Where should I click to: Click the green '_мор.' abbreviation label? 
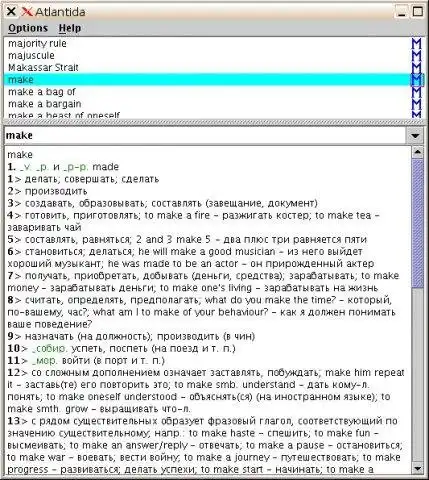[x=45, y=361]
